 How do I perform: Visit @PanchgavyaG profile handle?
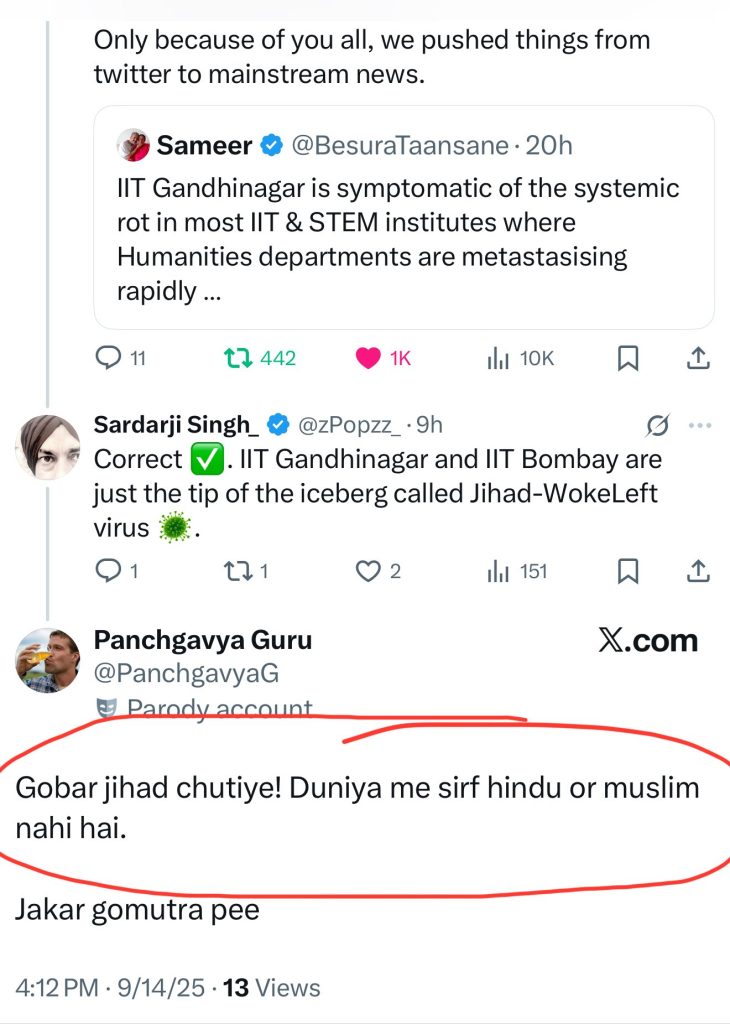coord(186,676)
